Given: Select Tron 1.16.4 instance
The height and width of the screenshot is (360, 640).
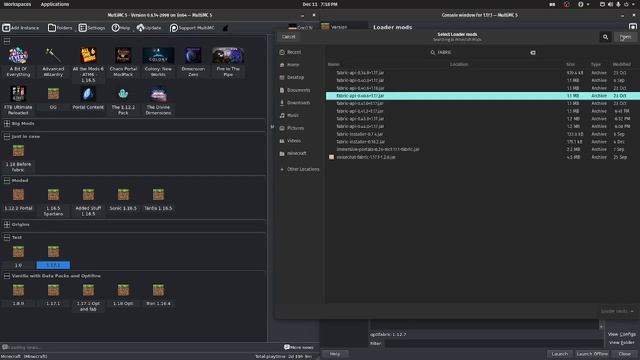Looking at the screenshot, I should (x=158, y=290).
